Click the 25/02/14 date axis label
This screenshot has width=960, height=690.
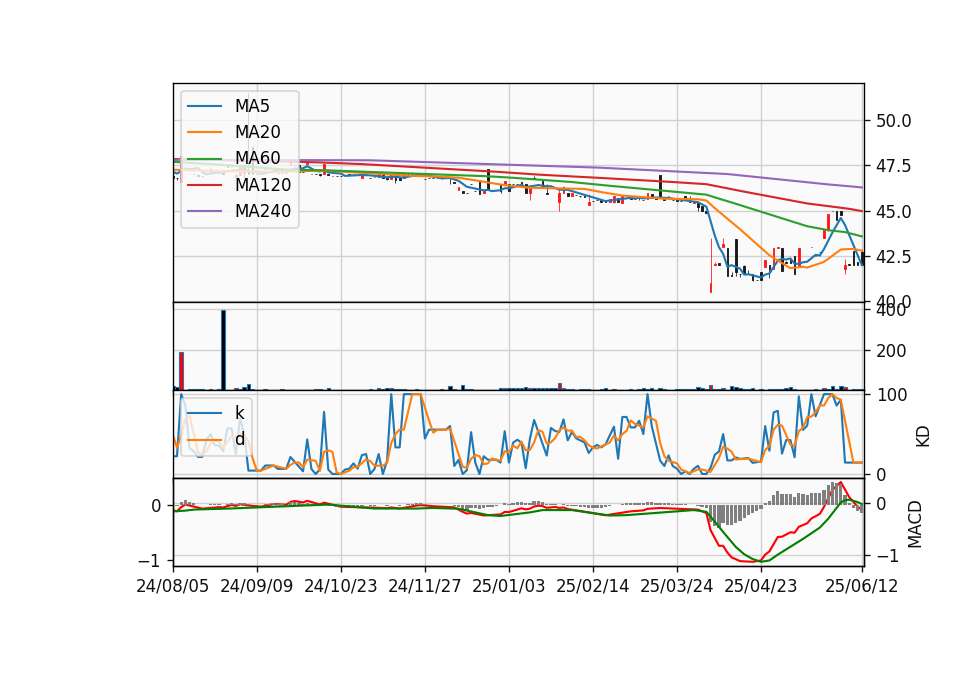593,586
